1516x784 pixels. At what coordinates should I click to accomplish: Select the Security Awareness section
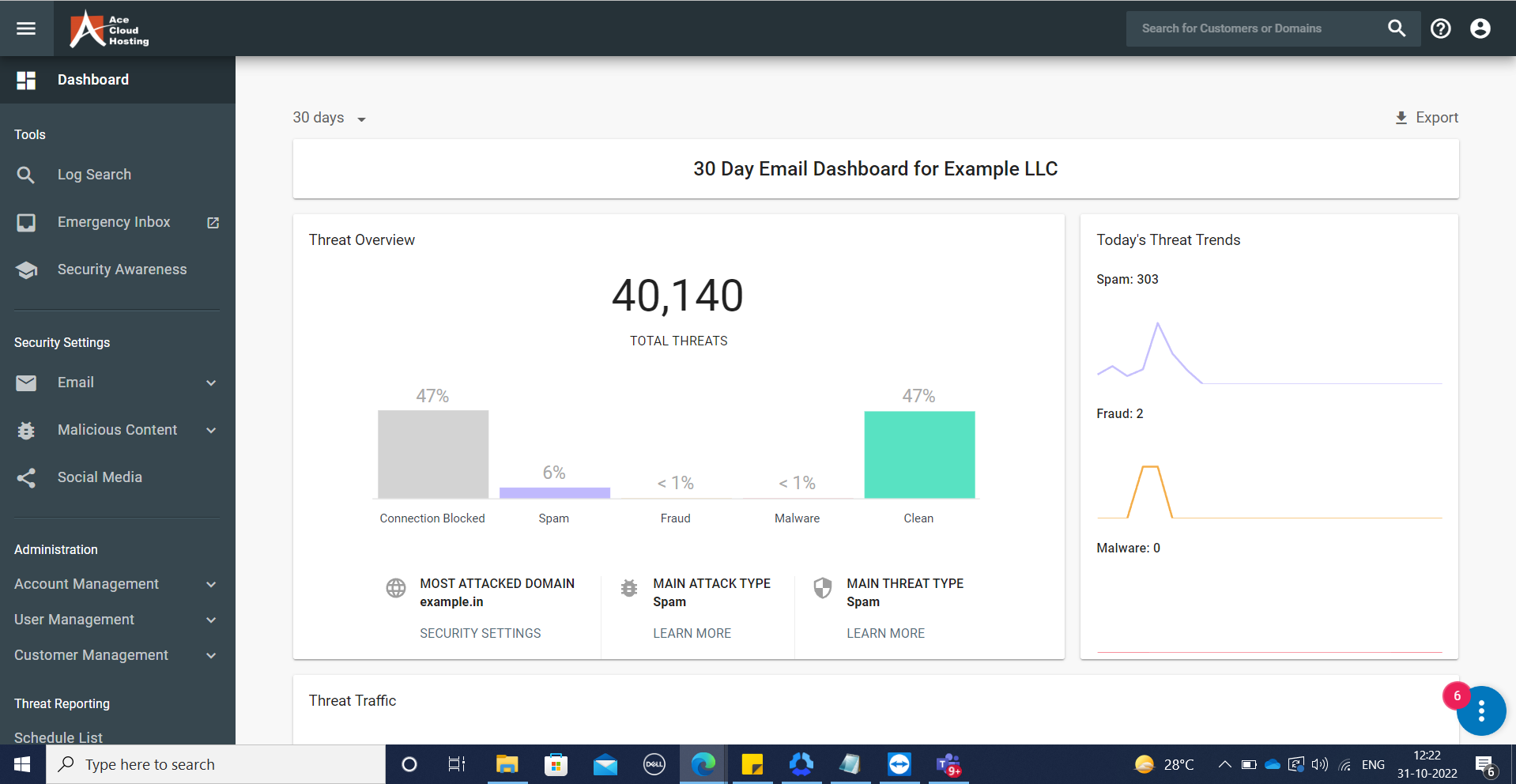[x=122, y=269]
